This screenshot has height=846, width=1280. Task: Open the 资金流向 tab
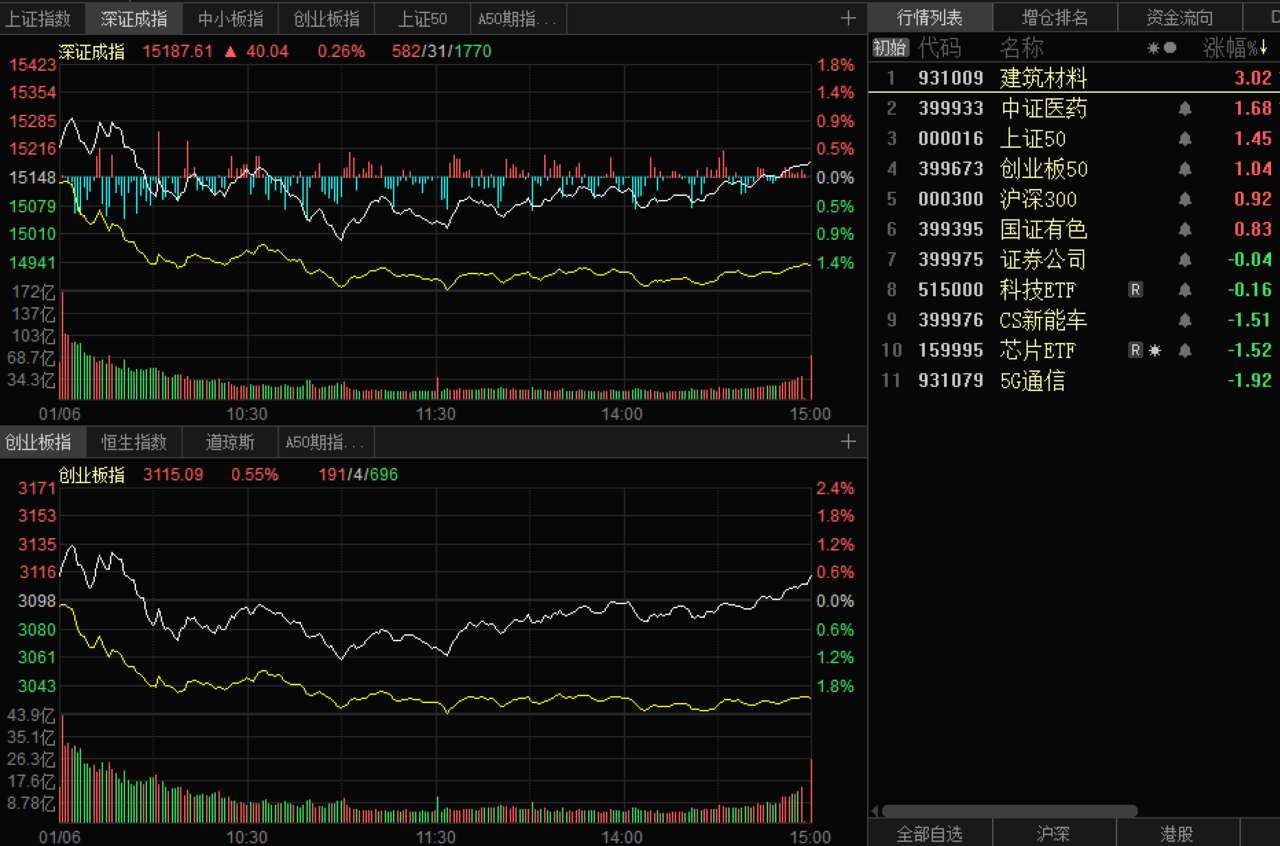(x=1180, y=18)
